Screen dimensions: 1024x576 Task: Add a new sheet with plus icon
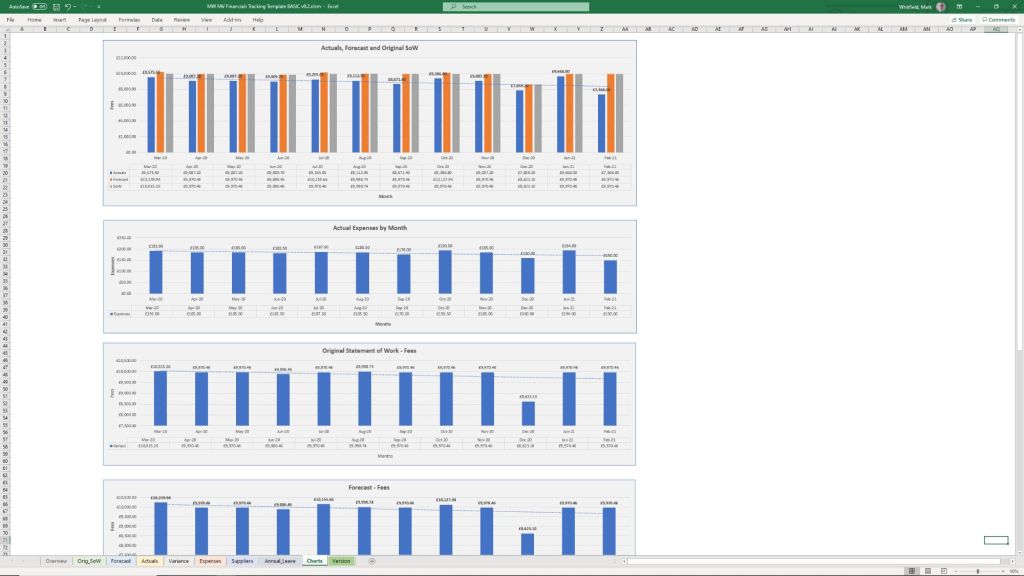coord(372,561)
